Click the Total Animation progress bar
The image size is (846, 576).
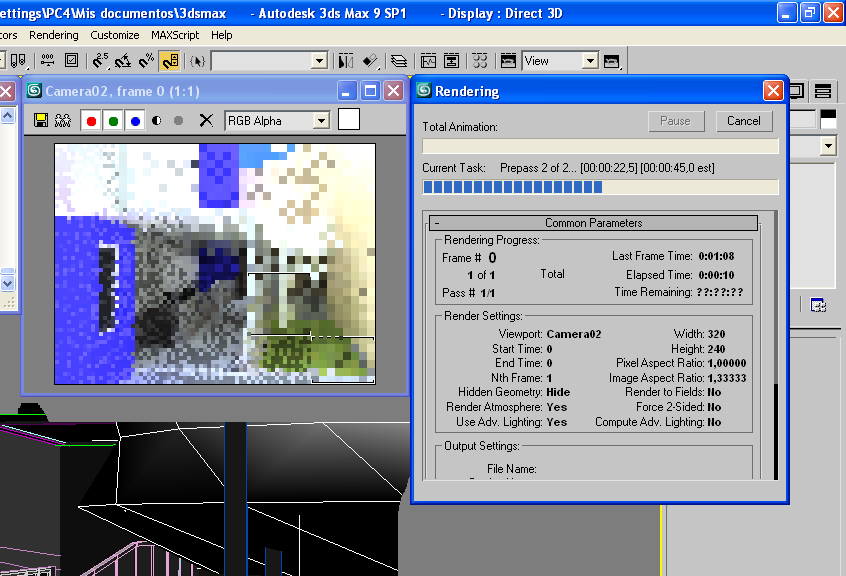(600, 146)
